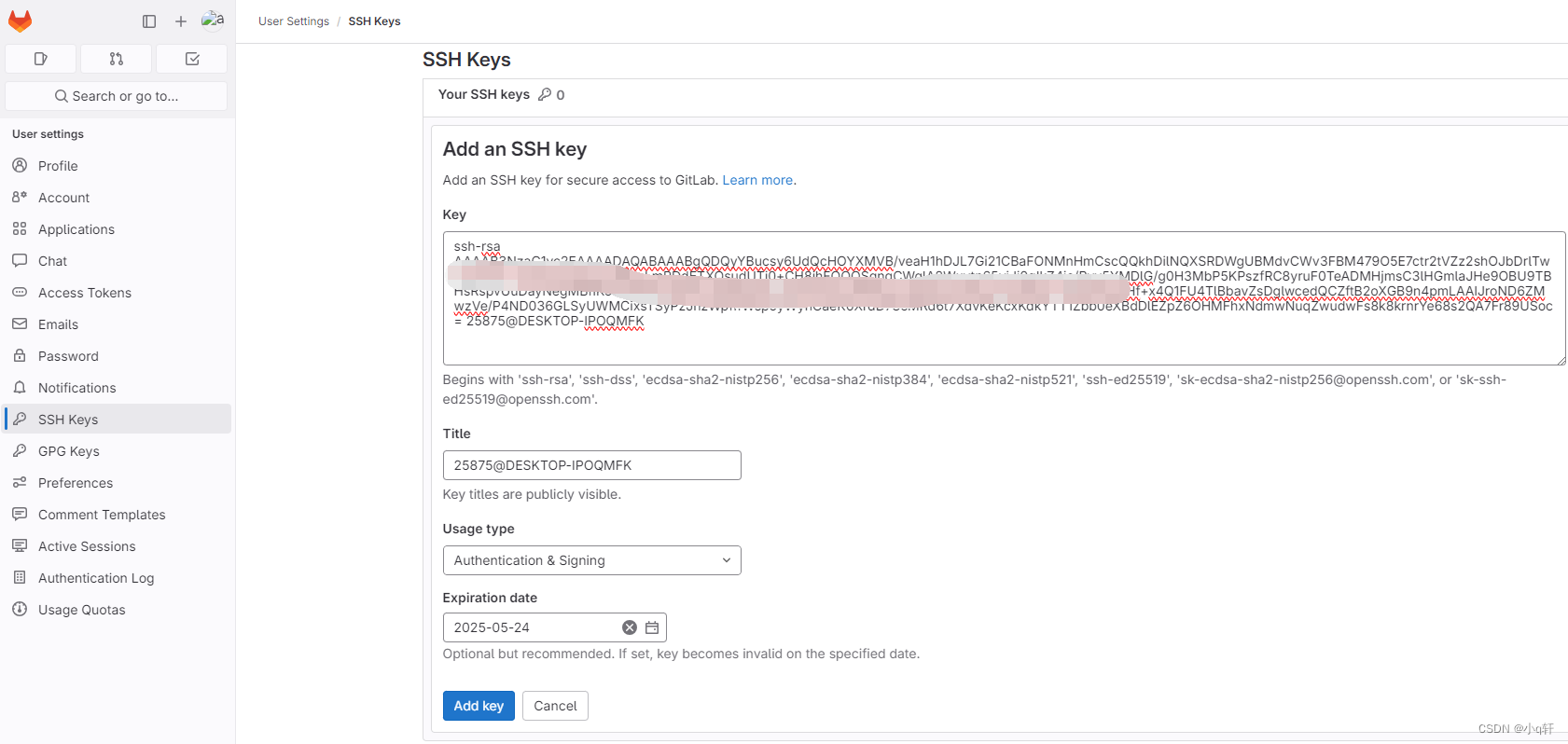Toggle the sidebar collapse icon

pos(149,21)
